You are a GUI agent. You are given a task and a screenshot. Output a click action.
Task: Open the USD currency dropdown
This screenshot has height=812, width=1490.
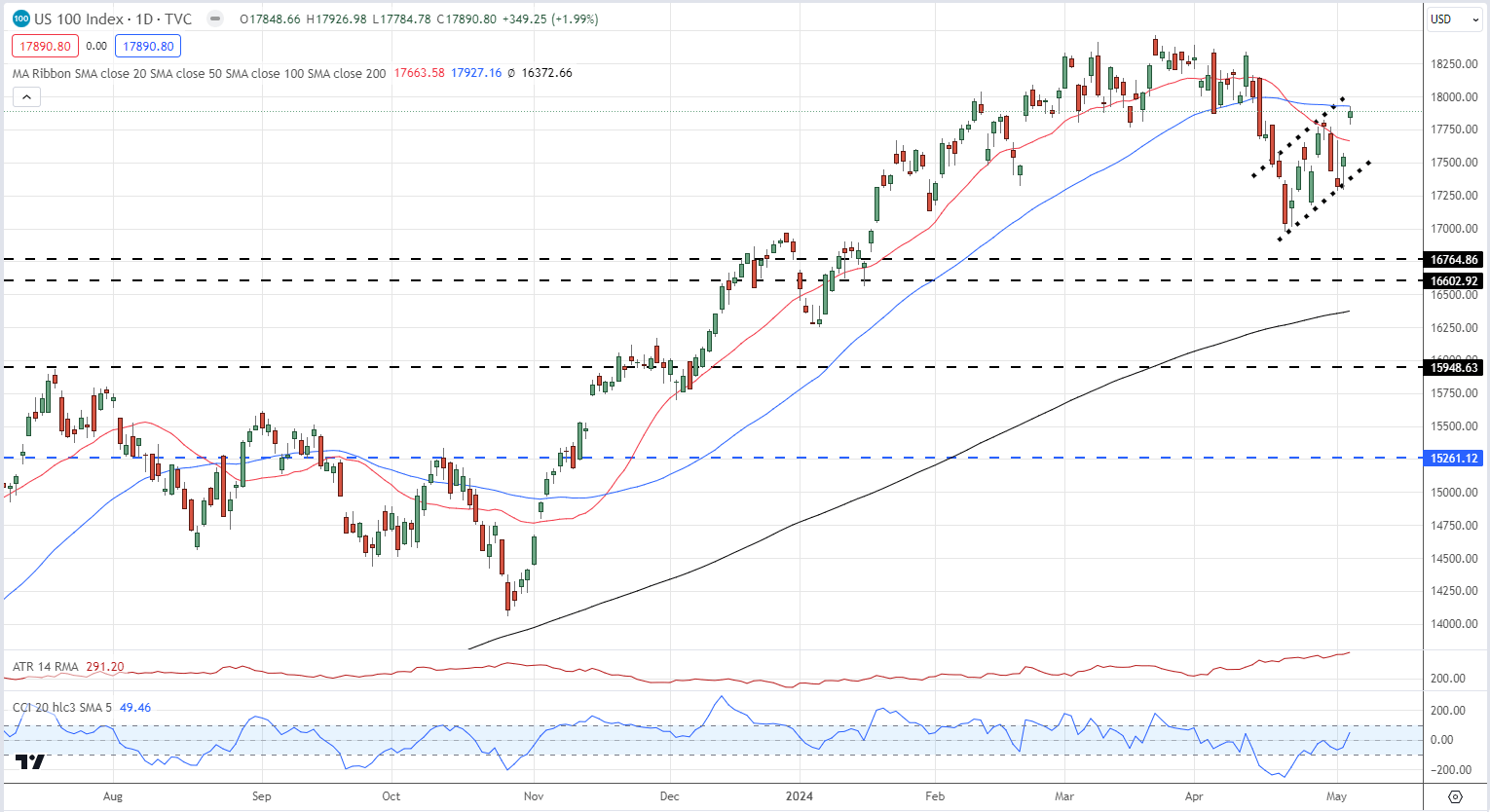pyautogui.click(x=1454, y=18)
